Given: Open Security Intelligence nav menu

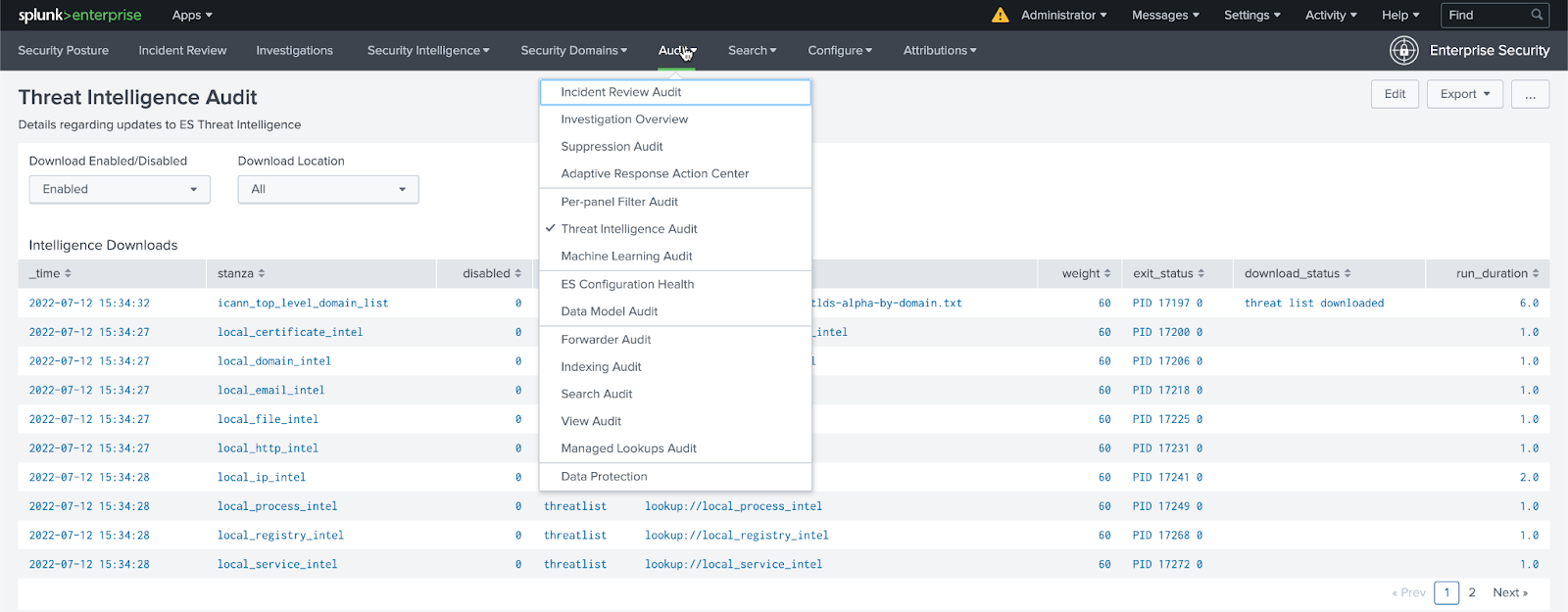Looking at the screenshot, I should click(428, 50).
